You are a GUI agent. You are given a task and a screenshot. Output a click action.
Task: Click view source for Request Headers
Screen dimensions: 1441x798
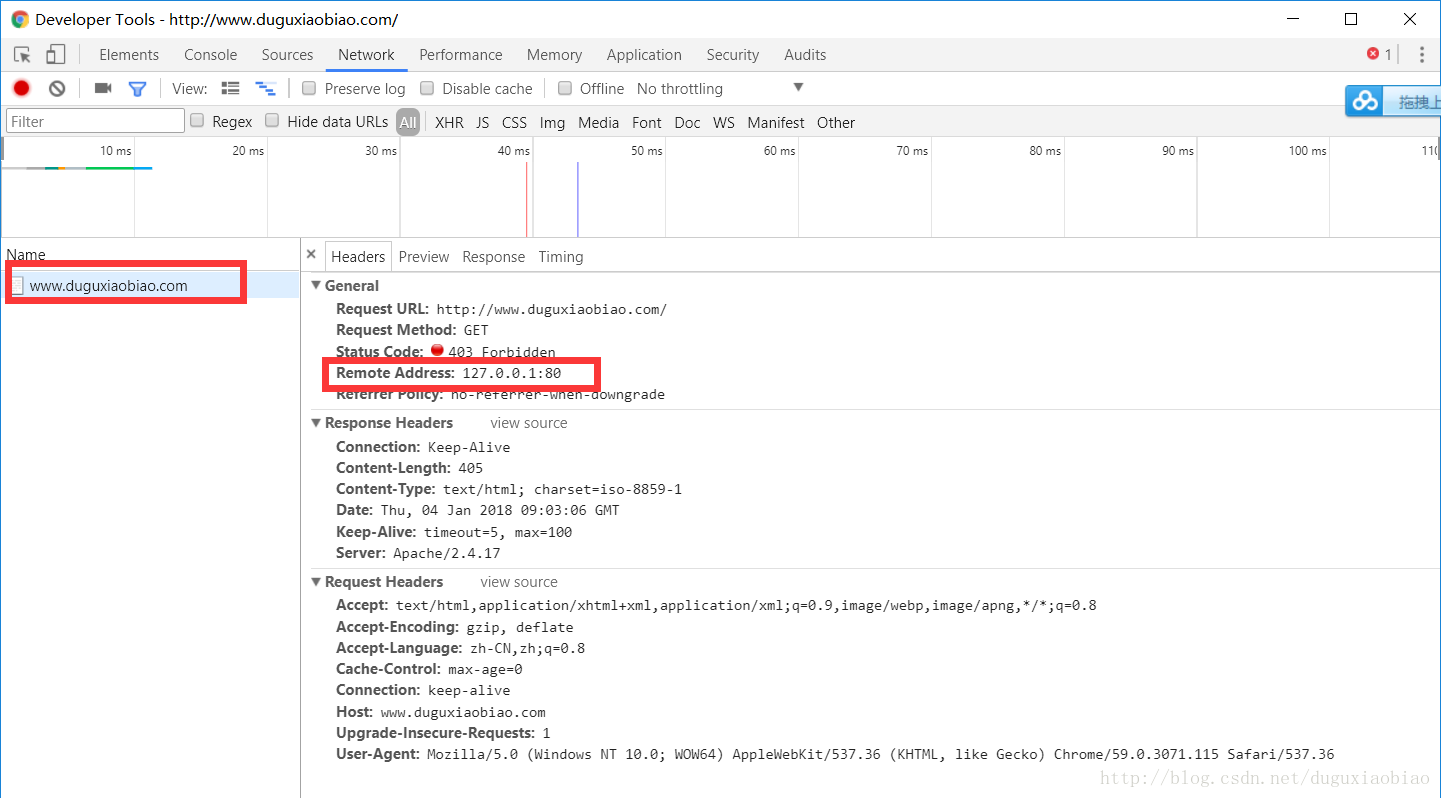pos(519,582)
